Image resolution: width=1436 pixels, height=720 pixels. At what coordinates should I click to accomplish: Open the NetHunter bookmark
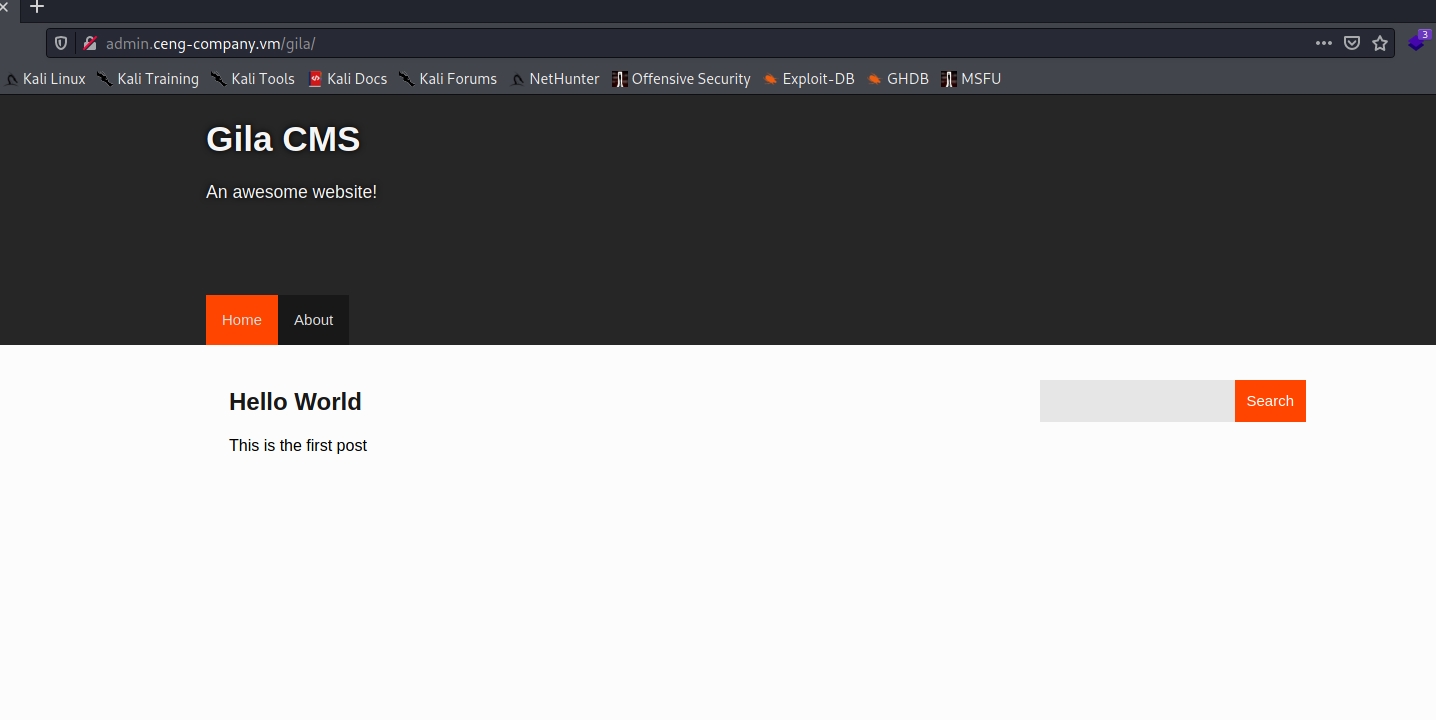555,79
